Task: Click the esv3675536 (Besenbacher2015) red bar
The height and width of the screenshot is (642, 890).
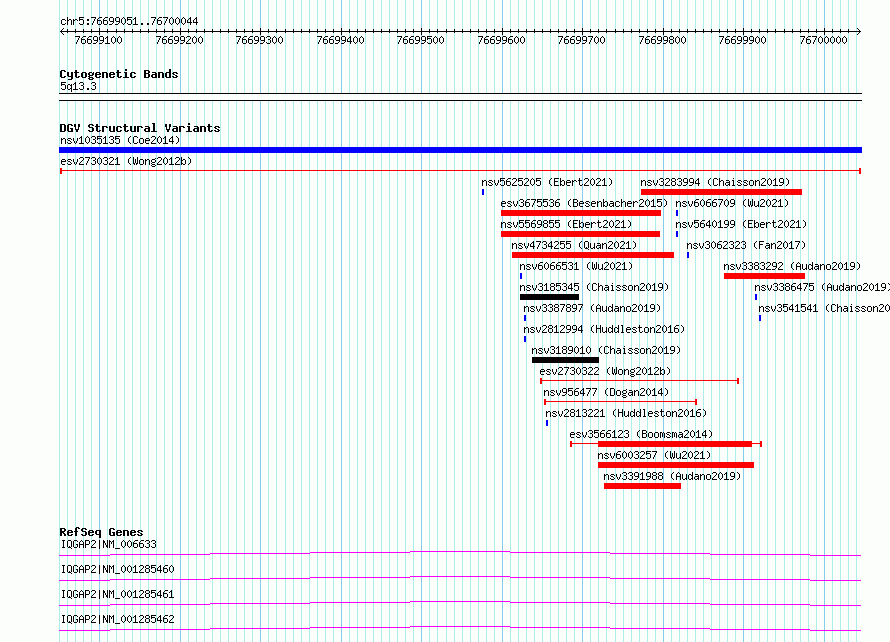Action: click(x=581, y=213)
